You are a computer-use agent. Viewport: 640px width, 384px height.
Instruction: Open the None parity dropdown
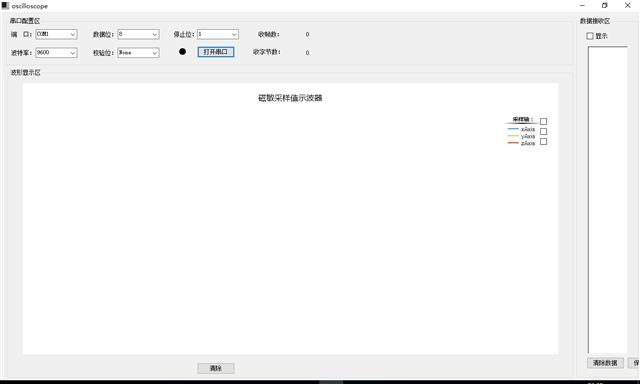(x=138, y=53)
